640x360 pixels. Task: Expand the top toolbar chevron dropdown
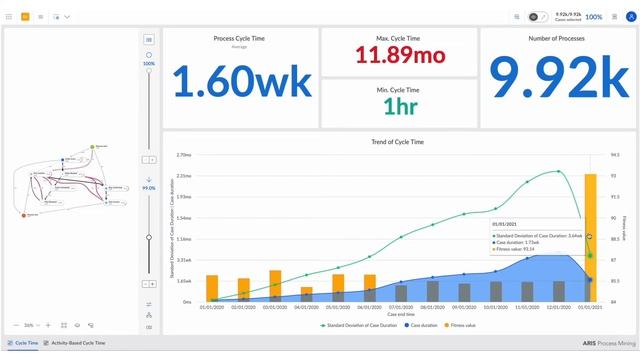67,17
